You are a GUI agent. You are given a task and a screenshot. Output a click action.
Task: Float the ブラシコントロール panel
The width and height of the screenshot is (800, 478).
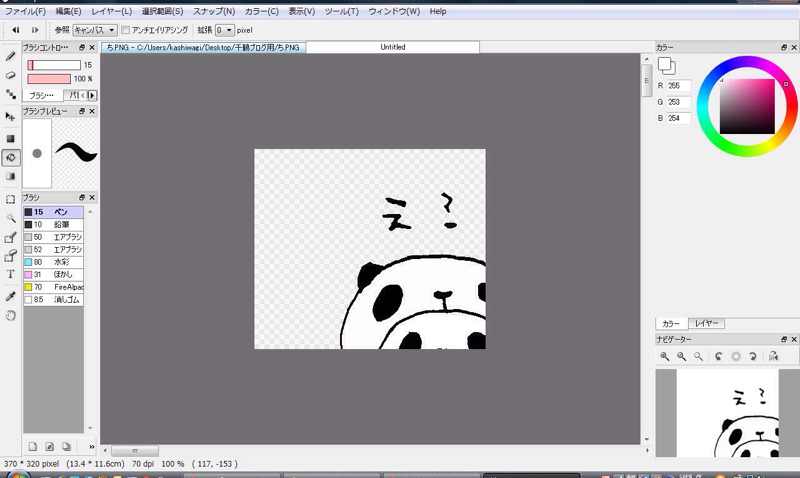[82, 47]
